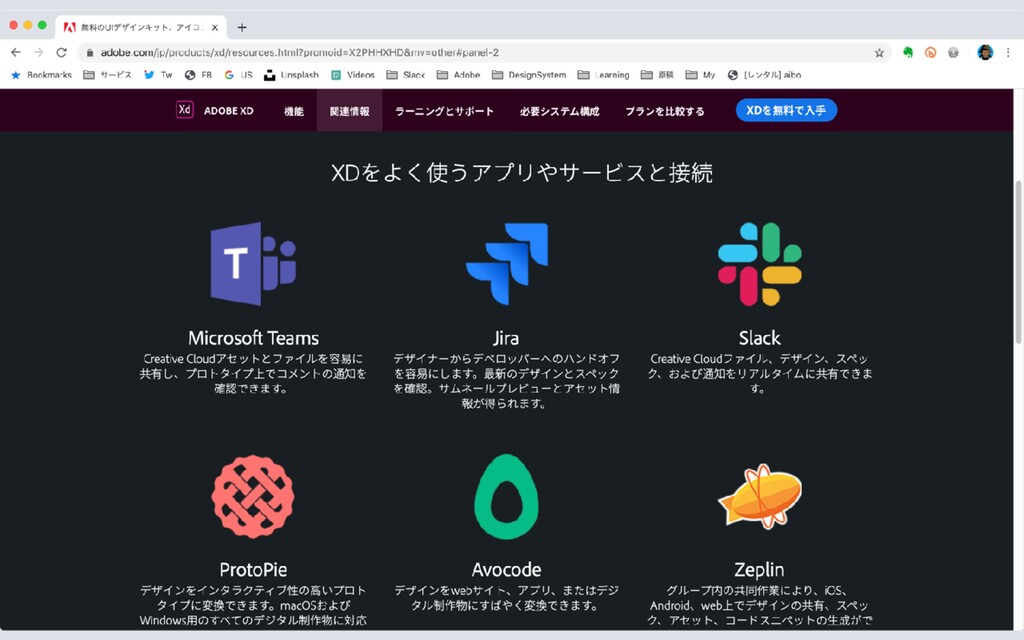Click the orange extension icon in toolbar
The image size is (1024, 640).
[931, 52]
